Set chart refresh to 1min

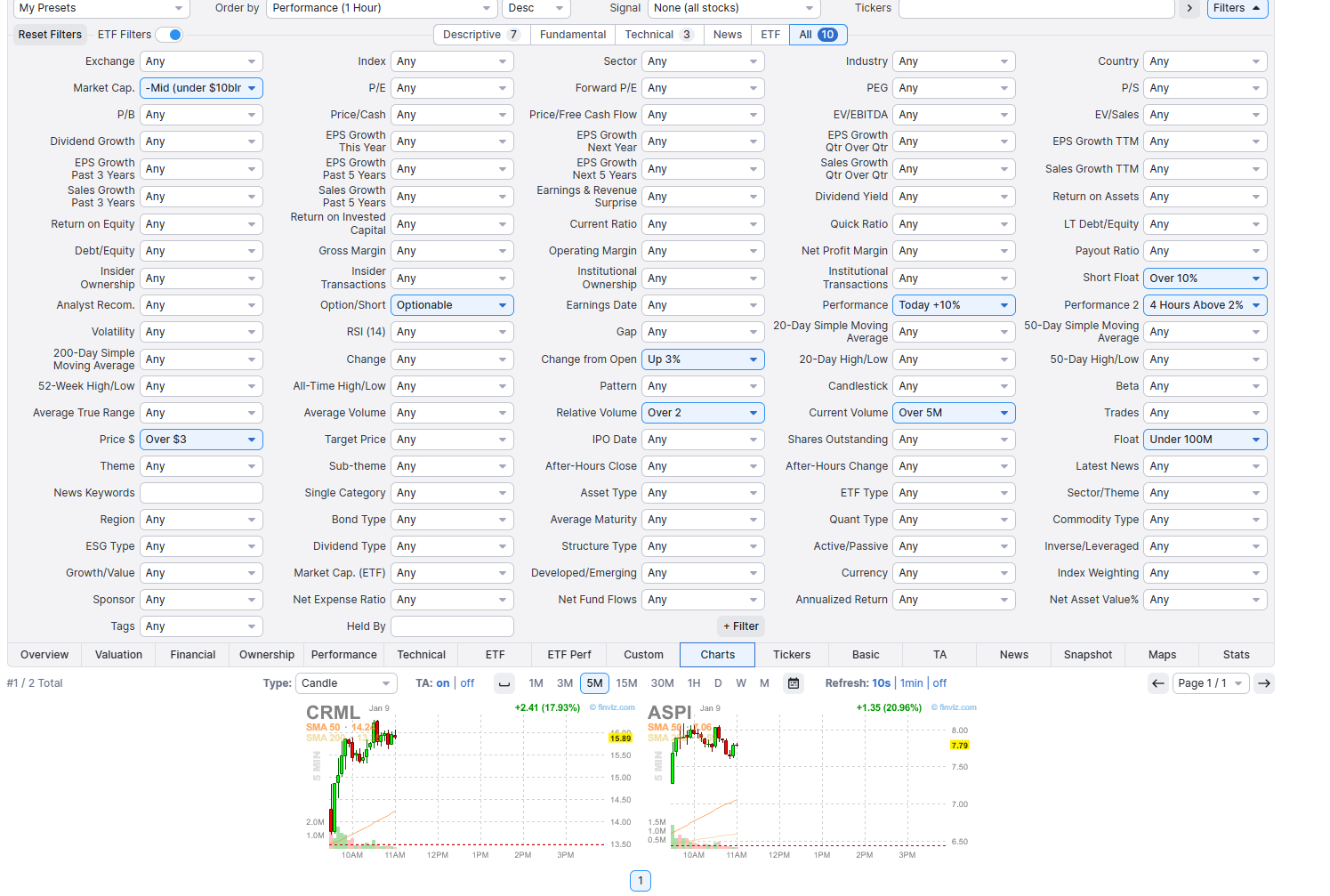coord(911,683)
